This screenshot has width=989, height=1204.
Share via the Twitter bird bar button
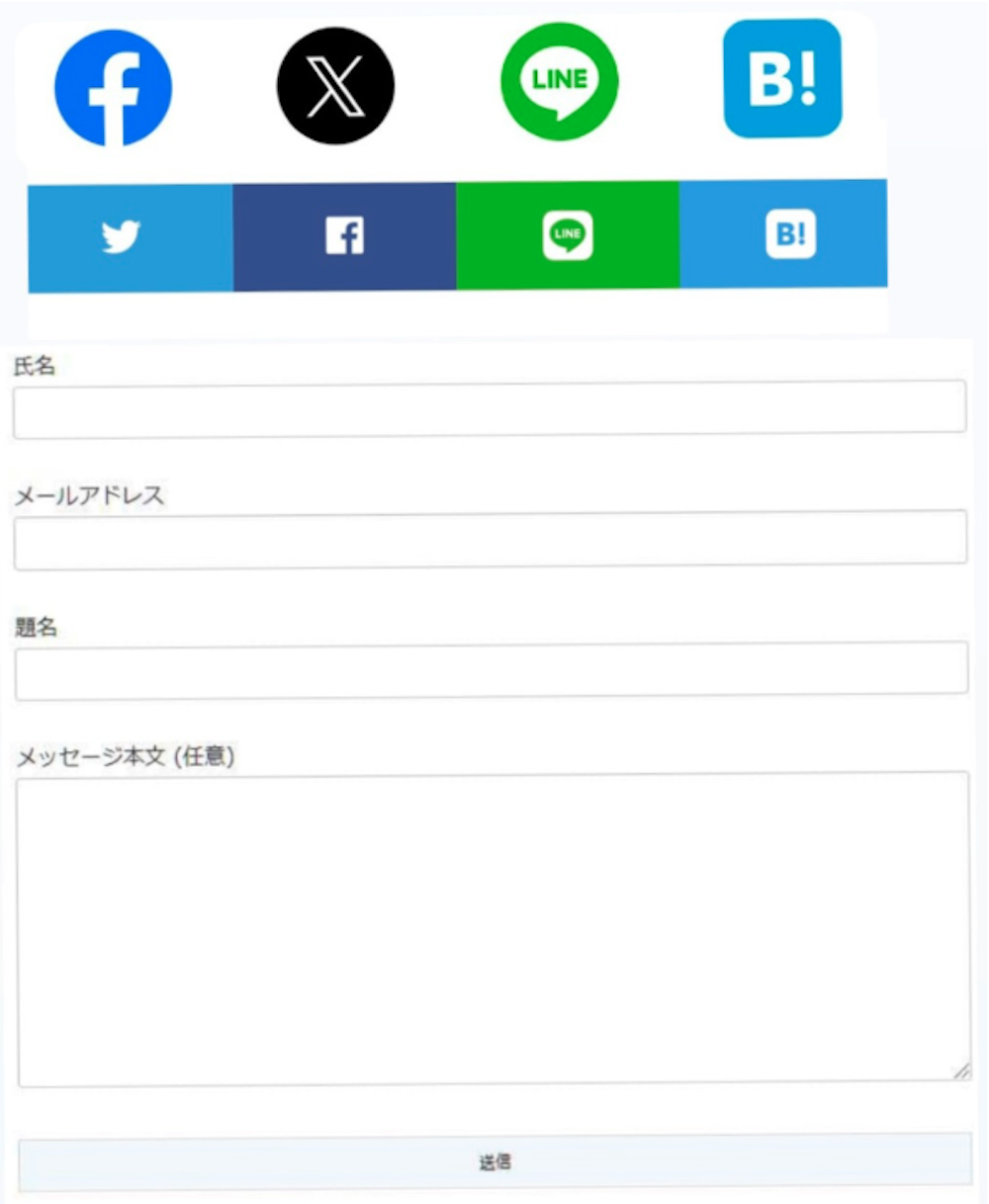tap(131, 237)
